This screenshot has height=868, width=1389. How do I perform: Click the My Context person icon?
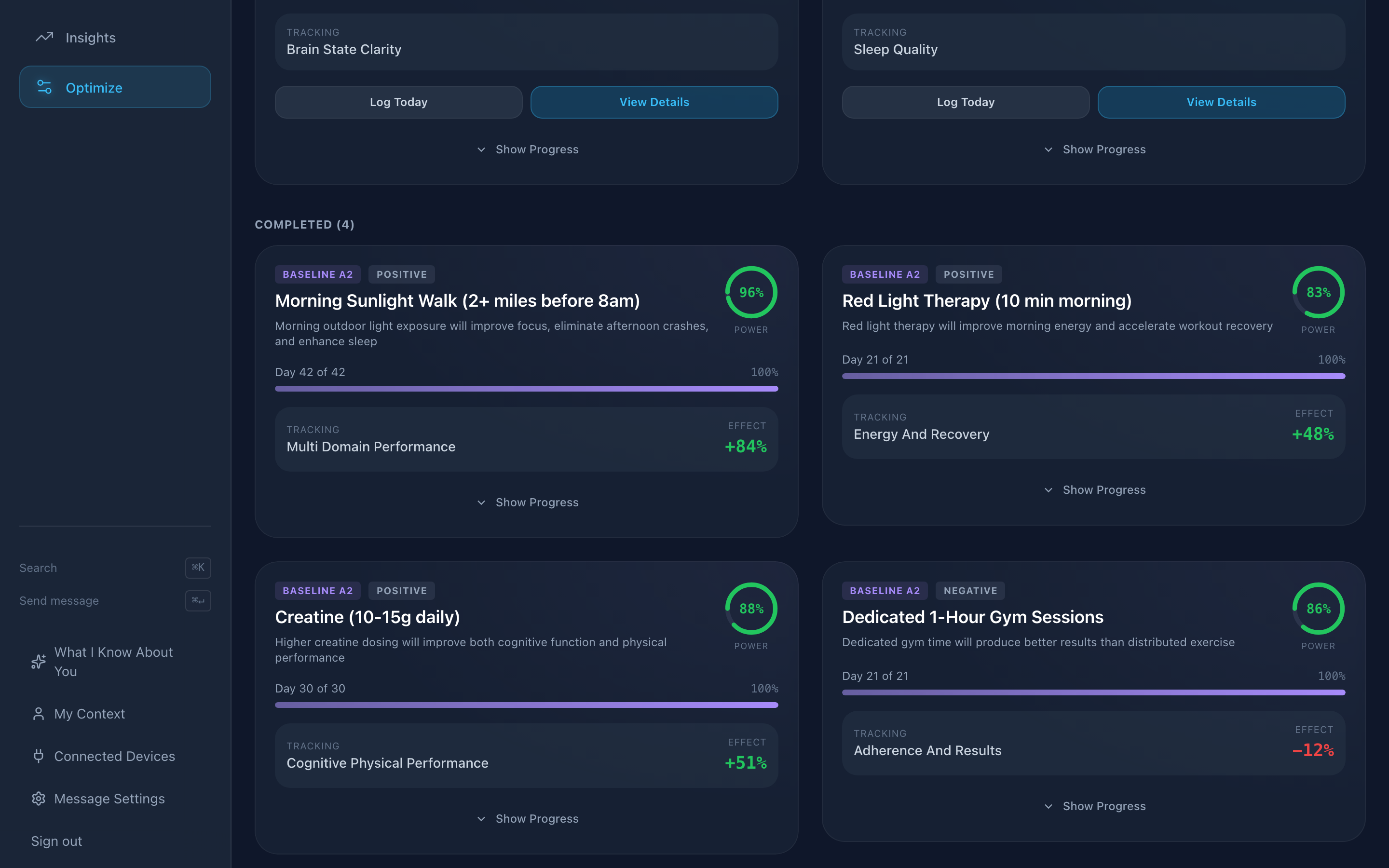pos(39,714)
